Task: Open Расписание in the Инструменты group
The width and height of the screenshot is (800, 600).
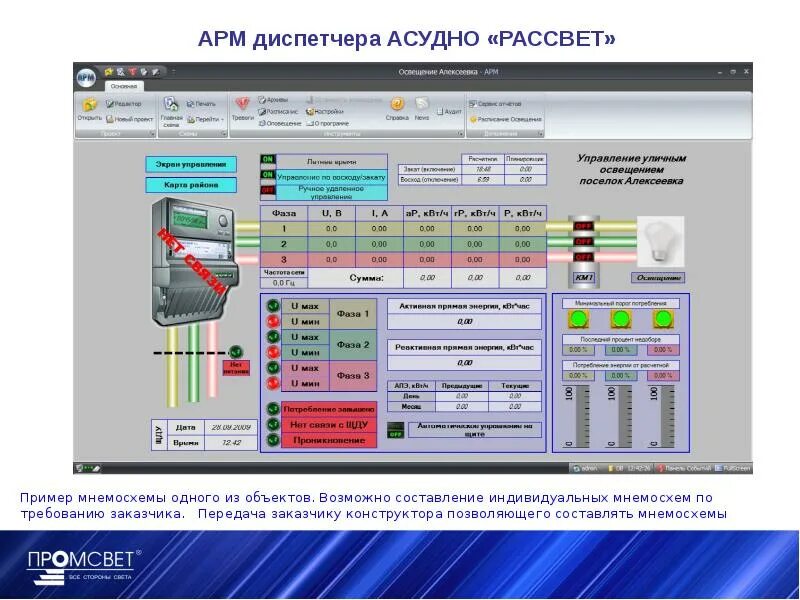Action: pyautogui.click(x=278, y=111)
